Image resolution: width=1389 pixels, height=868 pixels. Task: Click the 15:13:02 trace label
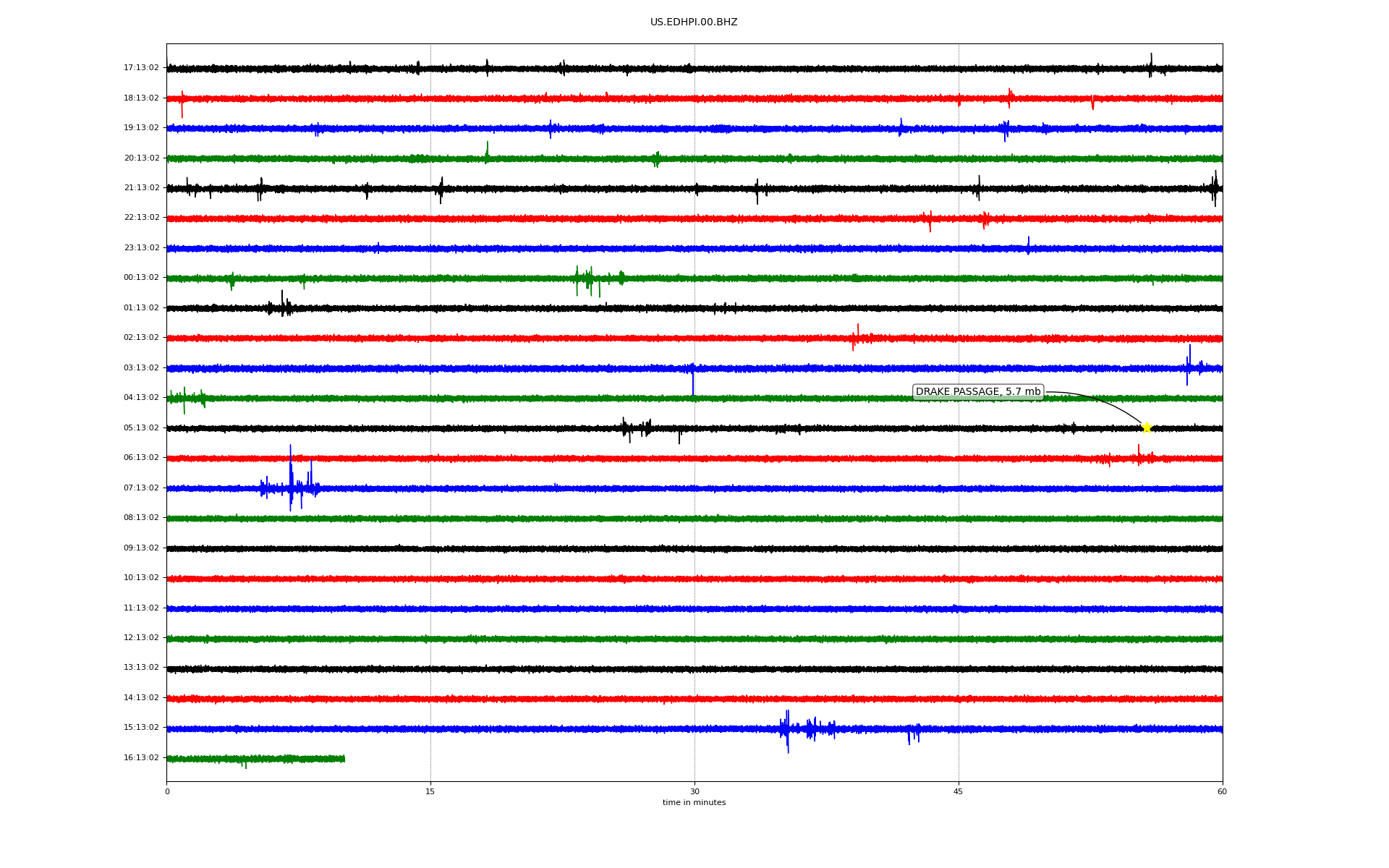click(x=141, y=728)
